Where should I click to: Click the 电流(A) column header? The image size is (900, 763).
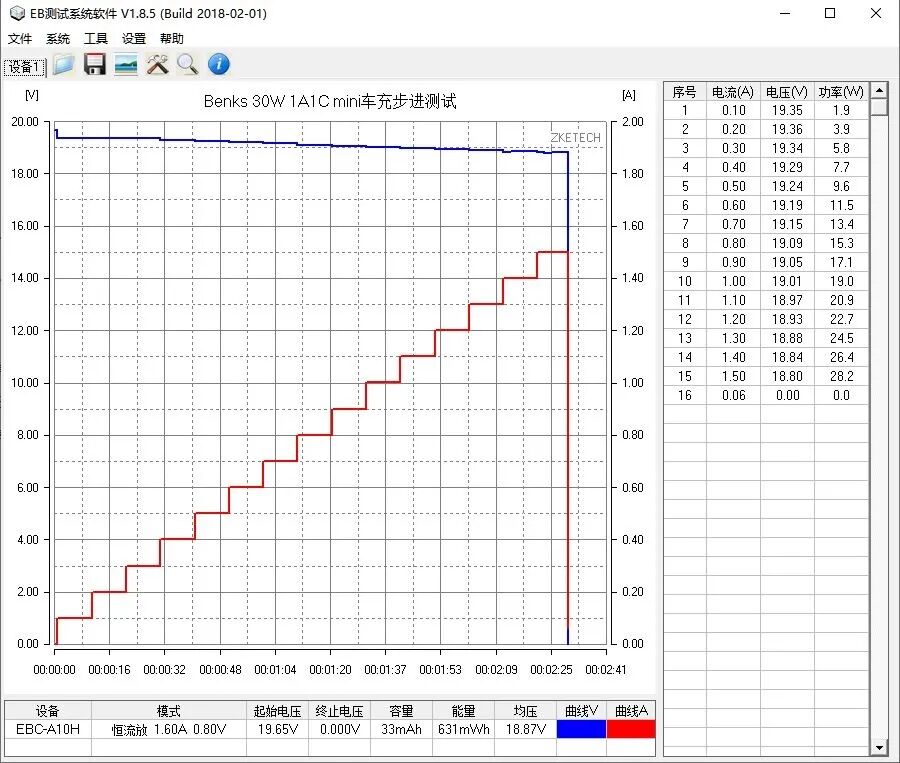(733, 92)
